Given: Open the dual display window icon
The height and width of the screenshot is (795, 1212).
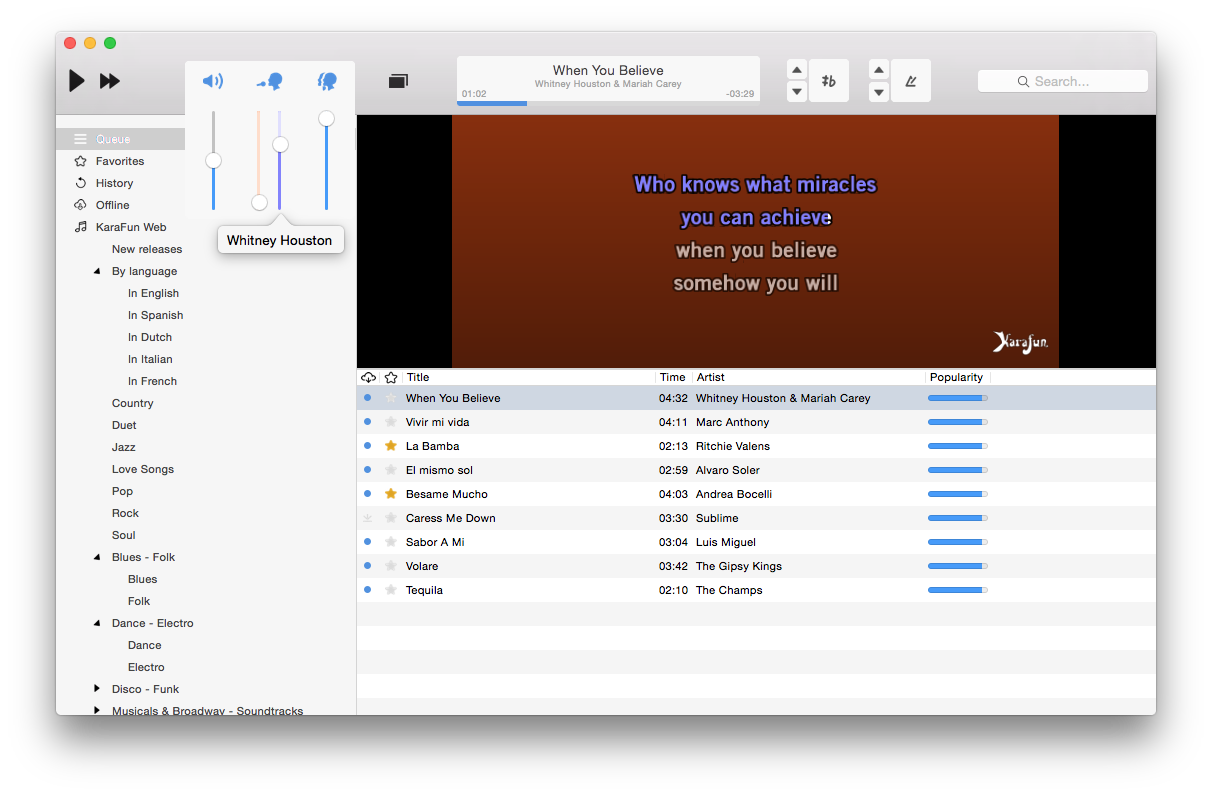Looking at the screenshot, I should coord(398,81).
